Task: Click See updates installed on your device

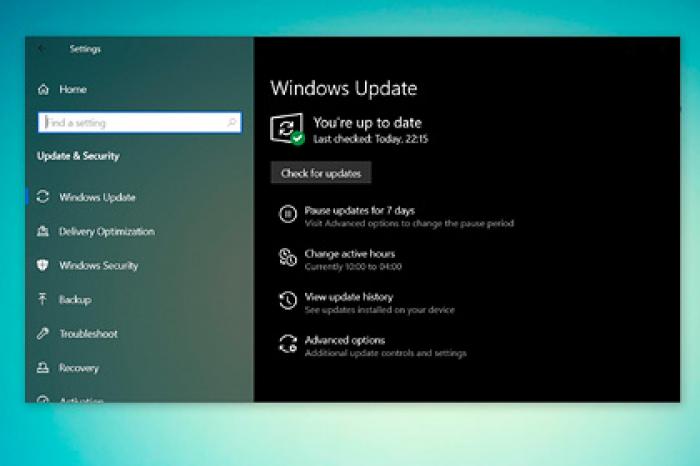Action: [379, 310]
